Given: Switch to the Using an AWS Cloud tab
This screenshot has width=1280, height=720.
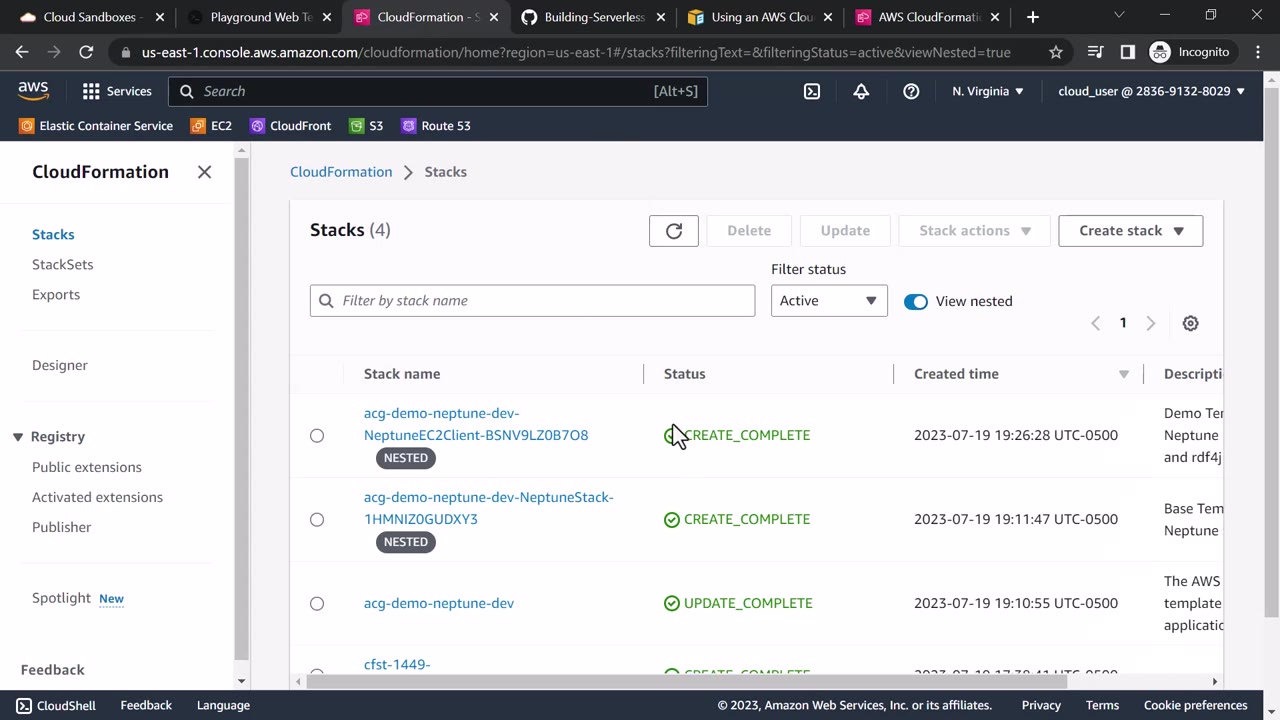Looking at the screenshot, I should [760, 17].
